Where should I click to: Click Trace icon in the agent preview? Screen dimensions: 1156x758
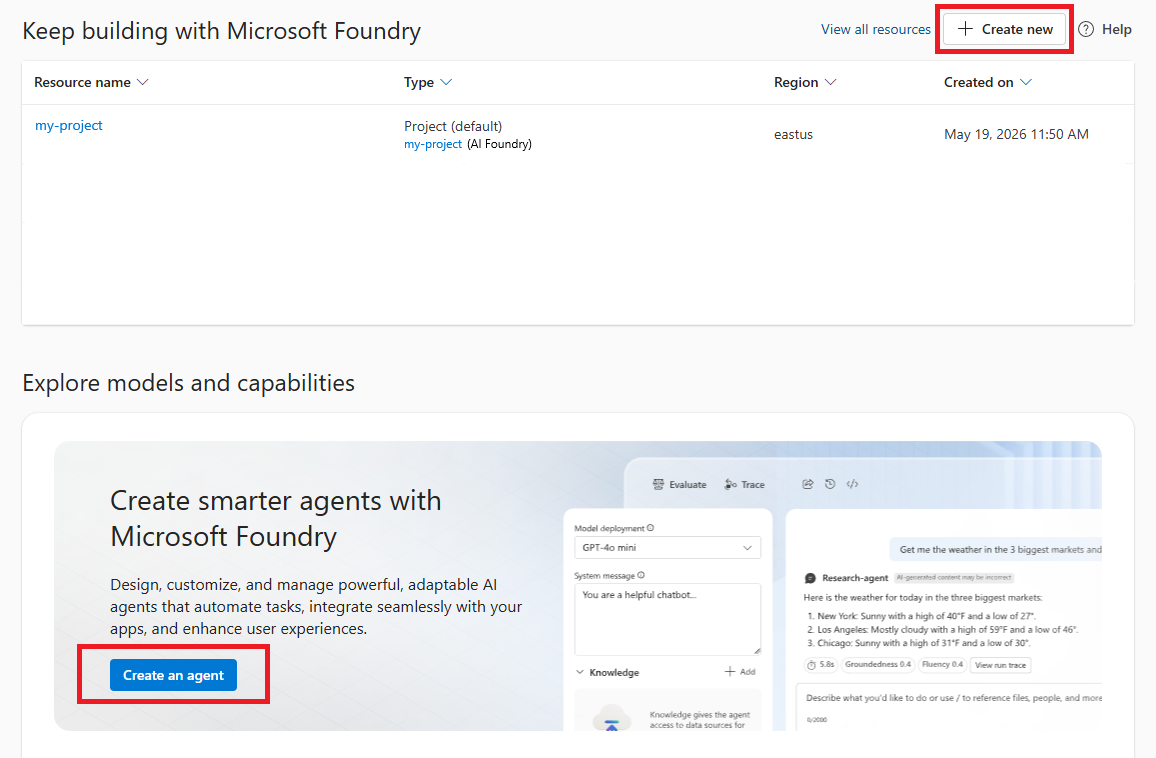(731, 484)
